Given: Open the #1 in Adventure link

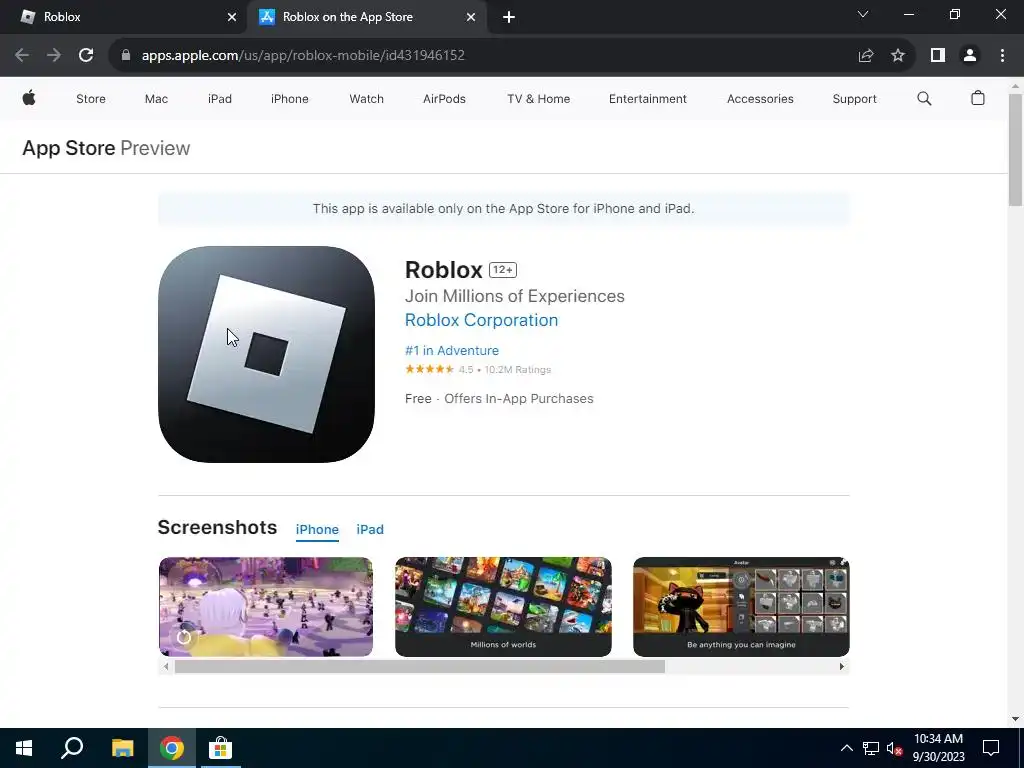Looking at the screenshot, I should [451, 350].
